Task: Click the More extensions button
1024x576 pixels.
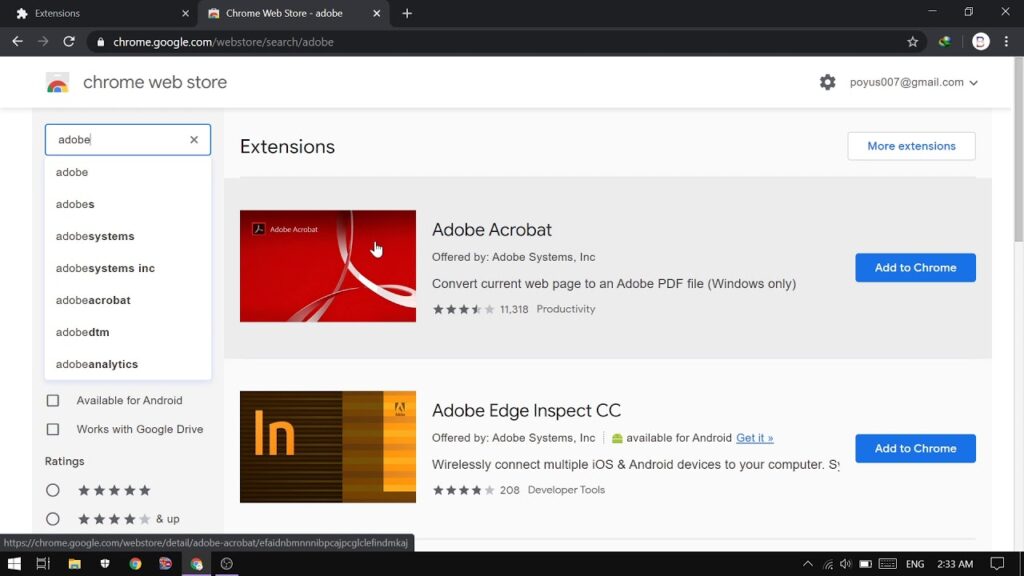Action: [911, 146]
